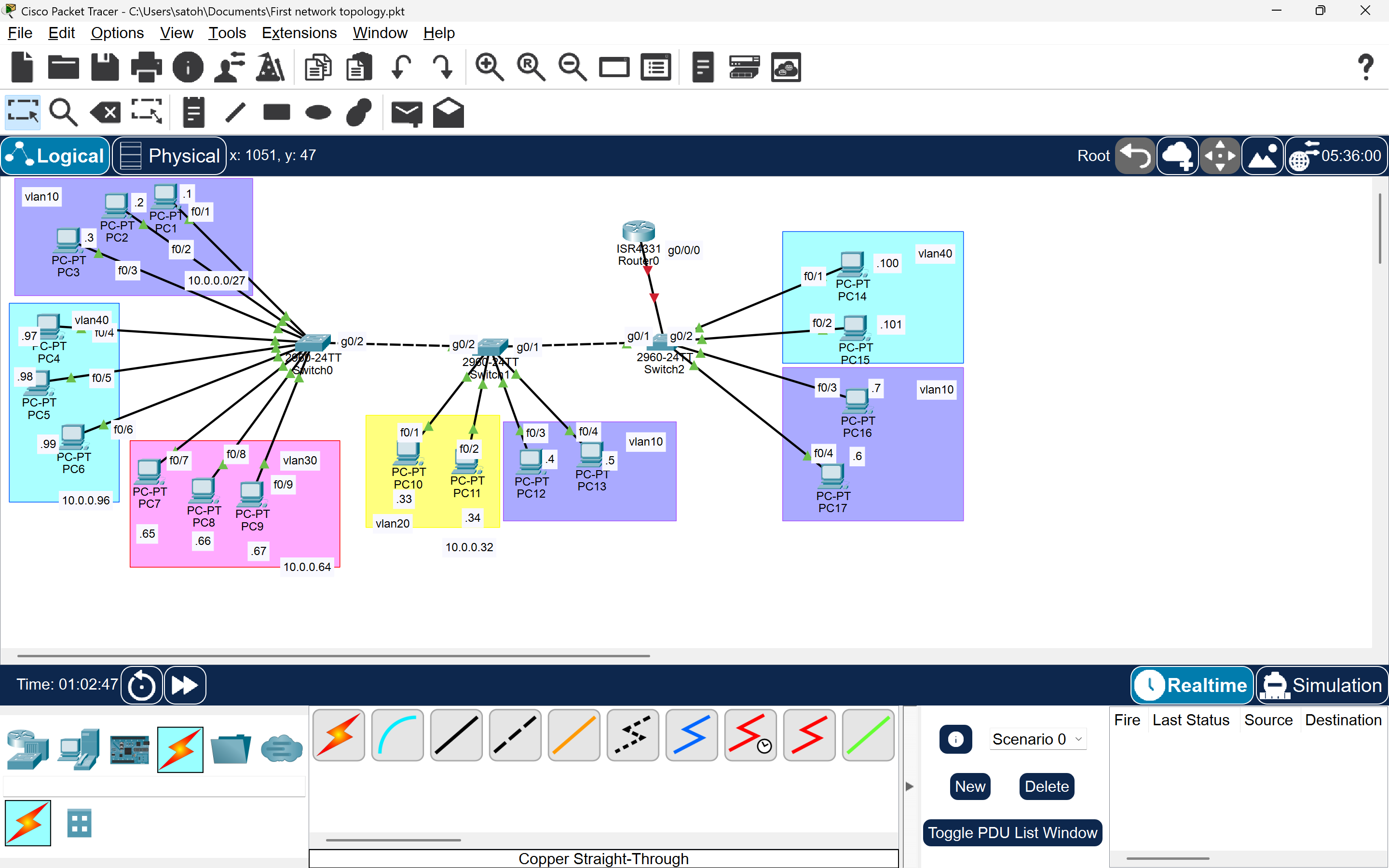Select the Serial DCE connection
The image size is (1389, 868).
(x=750, y=735)
